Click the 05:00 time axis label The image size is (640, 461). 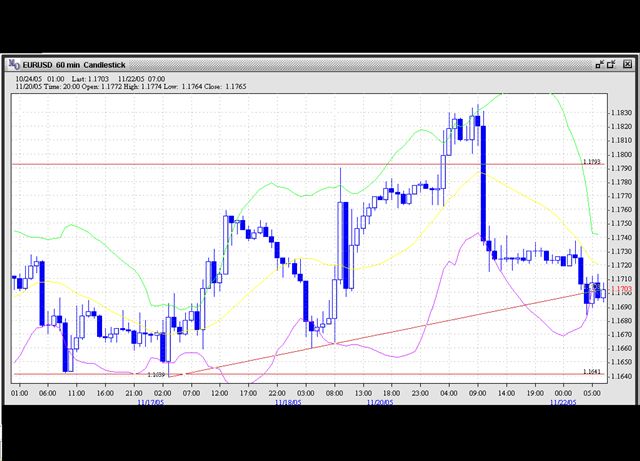pos(592,393)
